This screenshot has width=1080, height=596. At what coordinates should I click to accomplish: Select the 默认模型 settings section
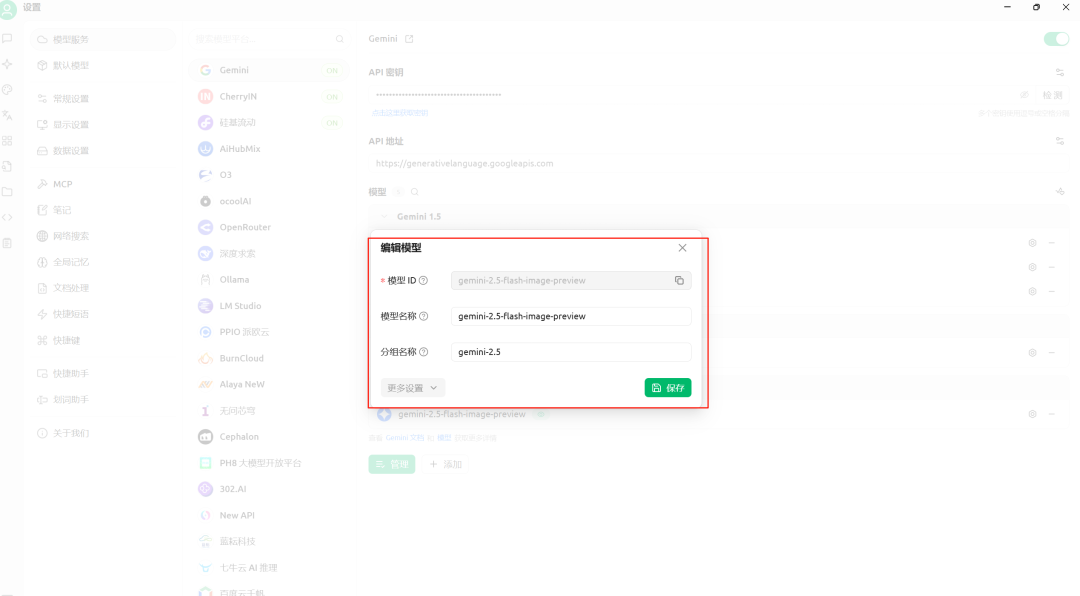coord(102,65)
